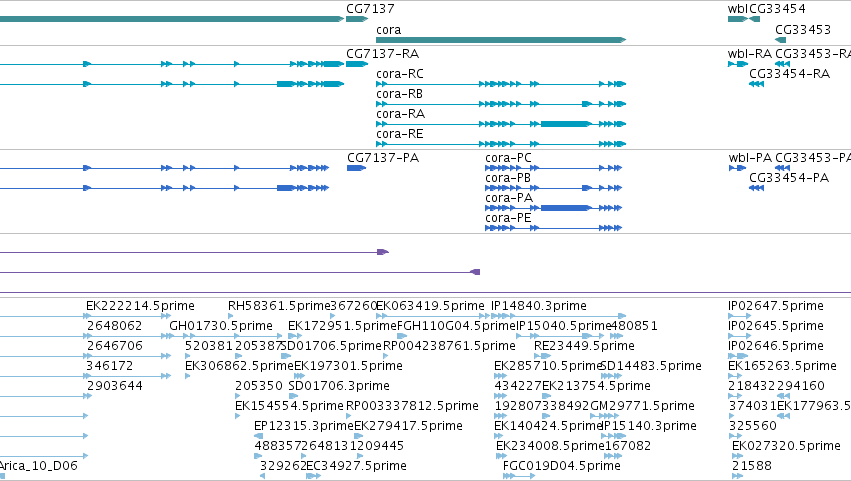Click EST GM29771.5prime
851x481 pixels.
pos(642,407)
